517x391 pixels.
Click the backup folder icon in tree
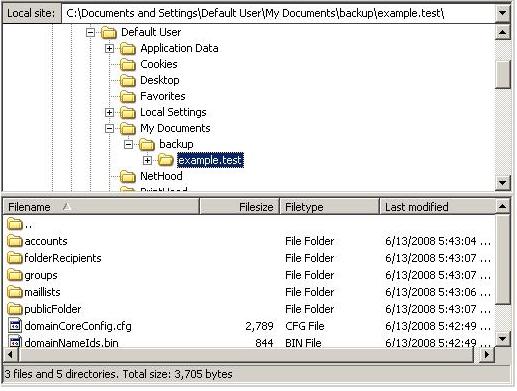tap(147, 145)
